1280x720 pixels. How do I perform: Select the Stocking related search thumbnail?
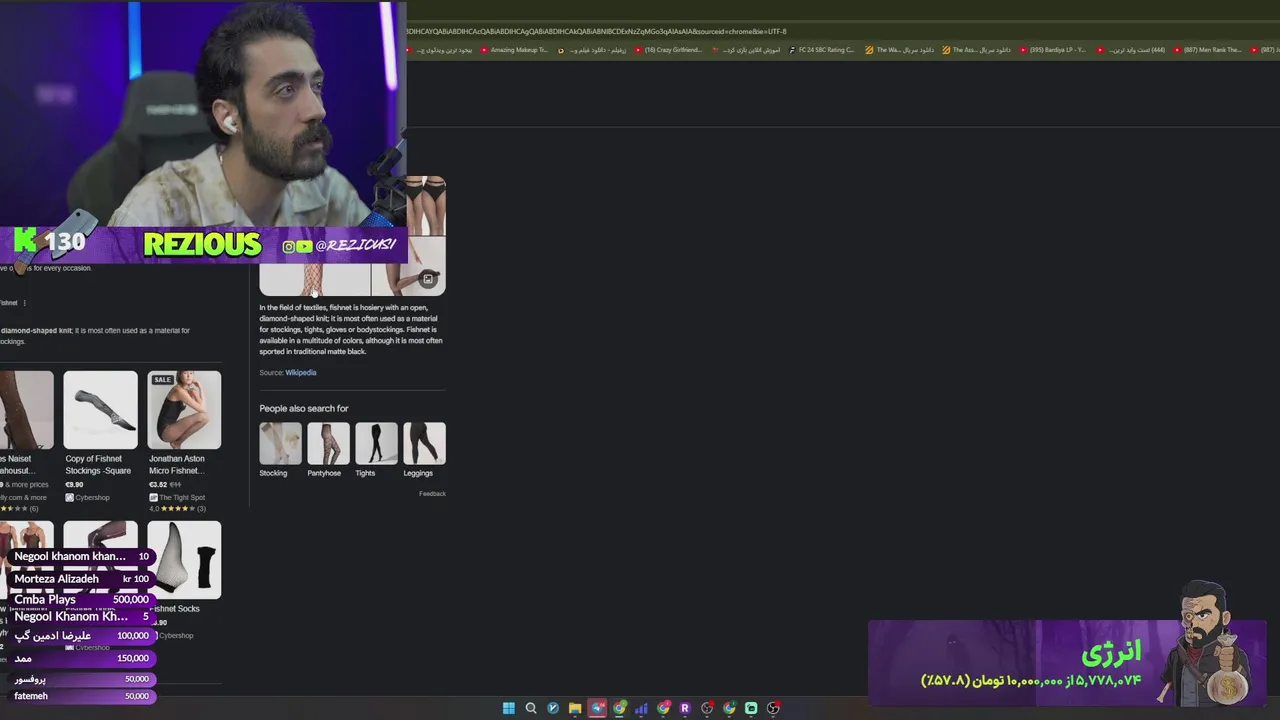pyautogui.click(x=280, y=443)
